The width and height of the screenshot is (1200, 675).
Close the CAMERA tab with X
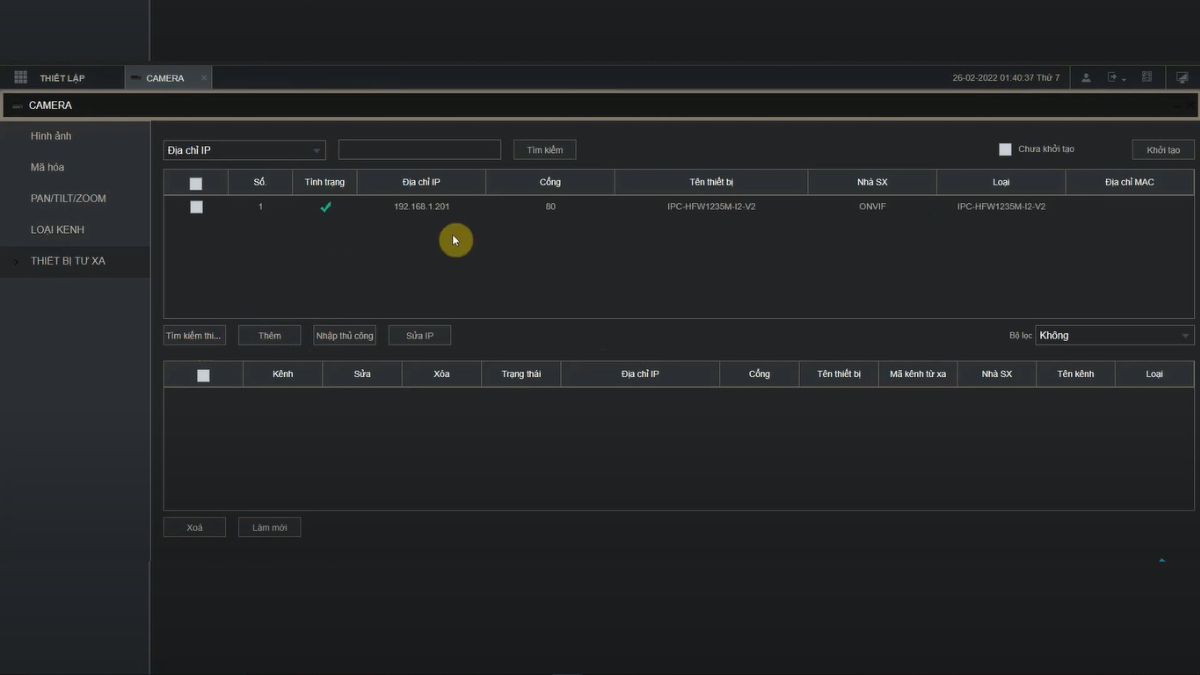(x=204, y=78)
